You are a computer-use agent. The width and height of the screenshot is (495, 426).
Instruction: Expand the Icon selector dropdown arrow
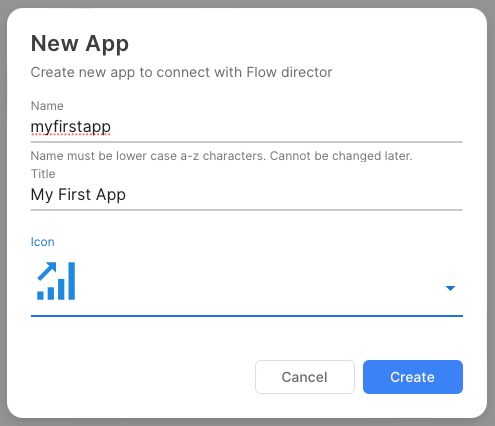click(450, 288)
